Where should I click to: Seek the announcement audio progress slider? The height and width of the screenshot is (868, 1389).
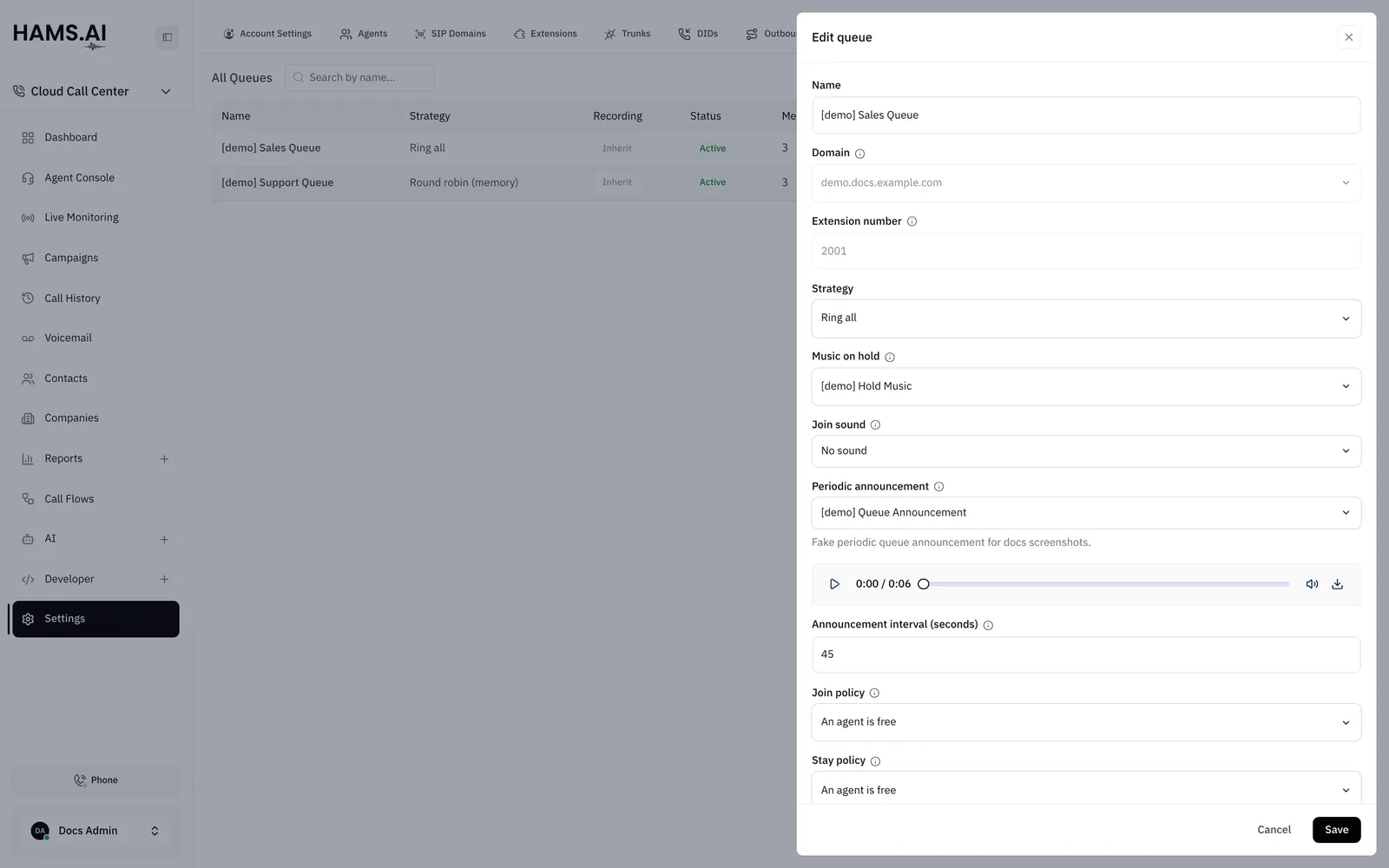coord(1106,584)
